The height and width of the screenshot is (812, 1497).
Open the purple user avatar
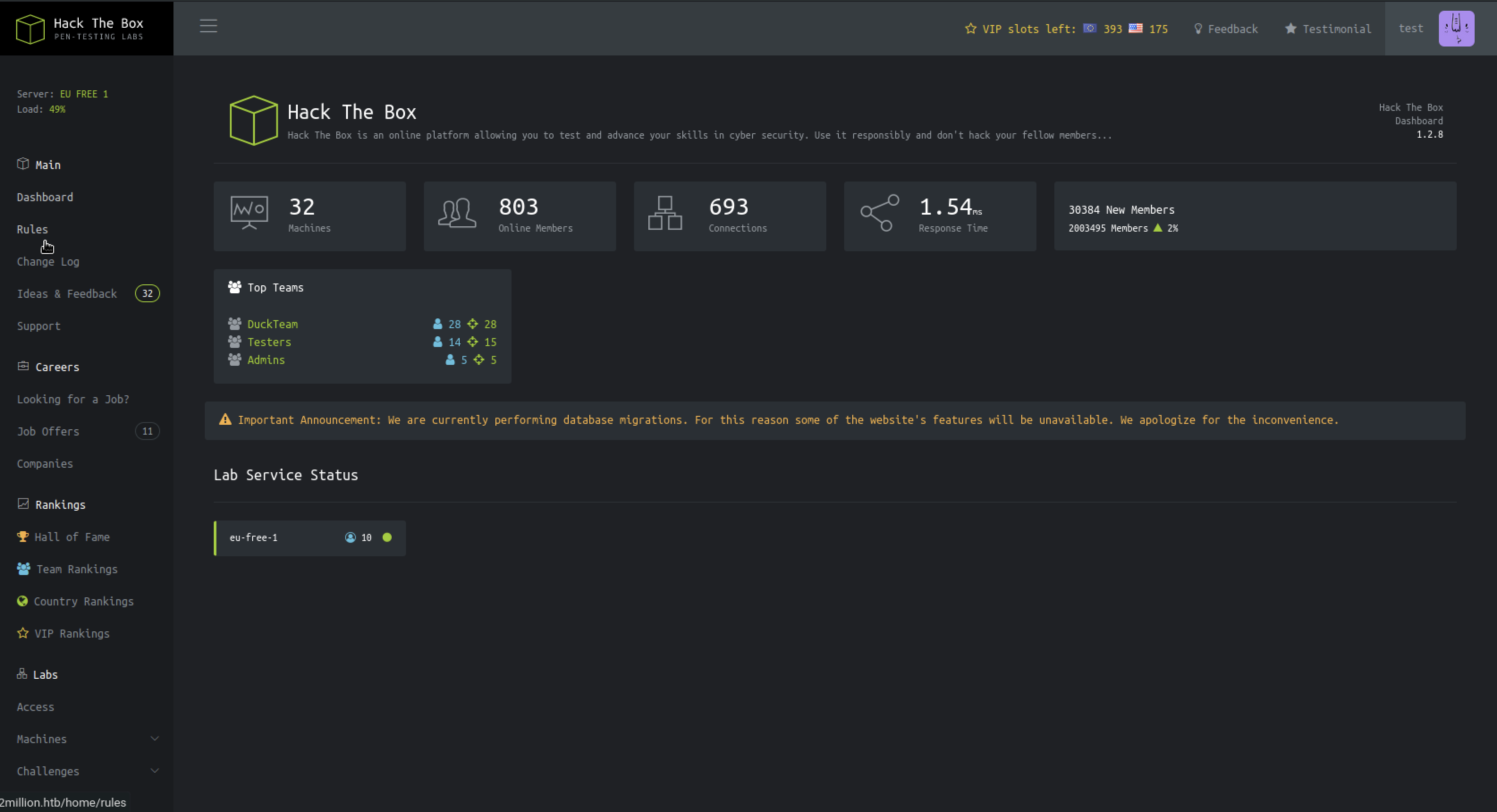[x=1456, y=29]
